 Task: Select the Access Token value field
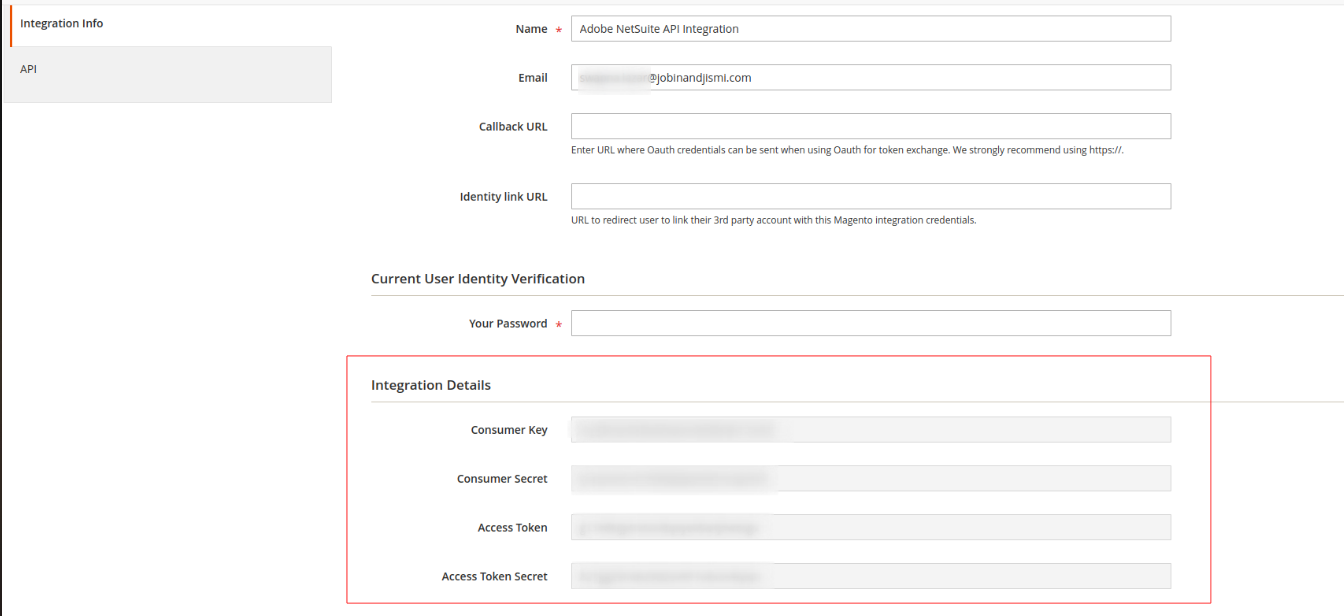tap(870, 527)
